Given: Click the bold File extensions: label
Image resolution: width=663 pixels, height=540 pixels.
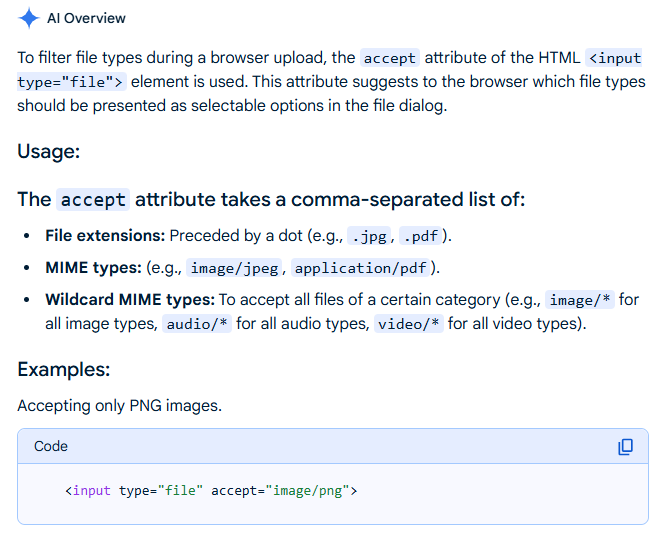Looking at the screenshot, I should 105,236.
